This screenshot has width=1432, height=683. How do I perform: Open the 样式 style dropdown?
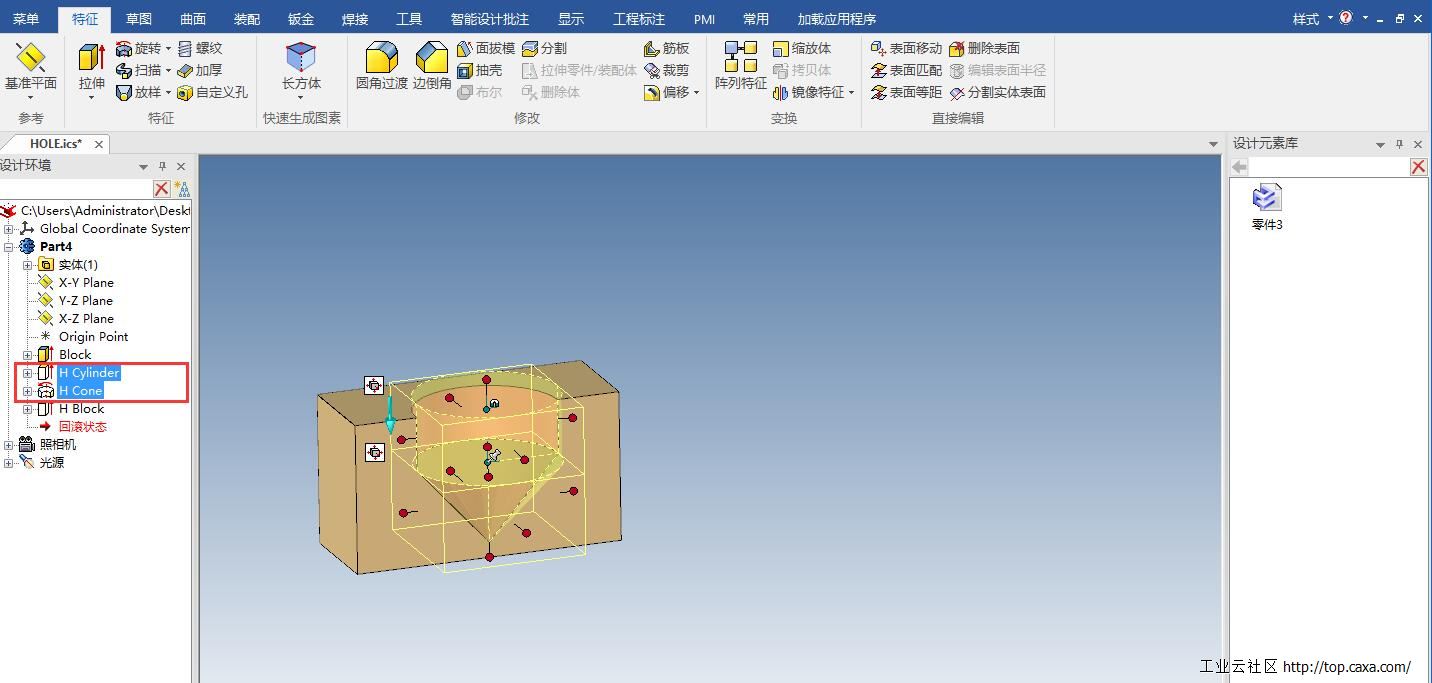pyautogui.click(x=1312, y=19)
